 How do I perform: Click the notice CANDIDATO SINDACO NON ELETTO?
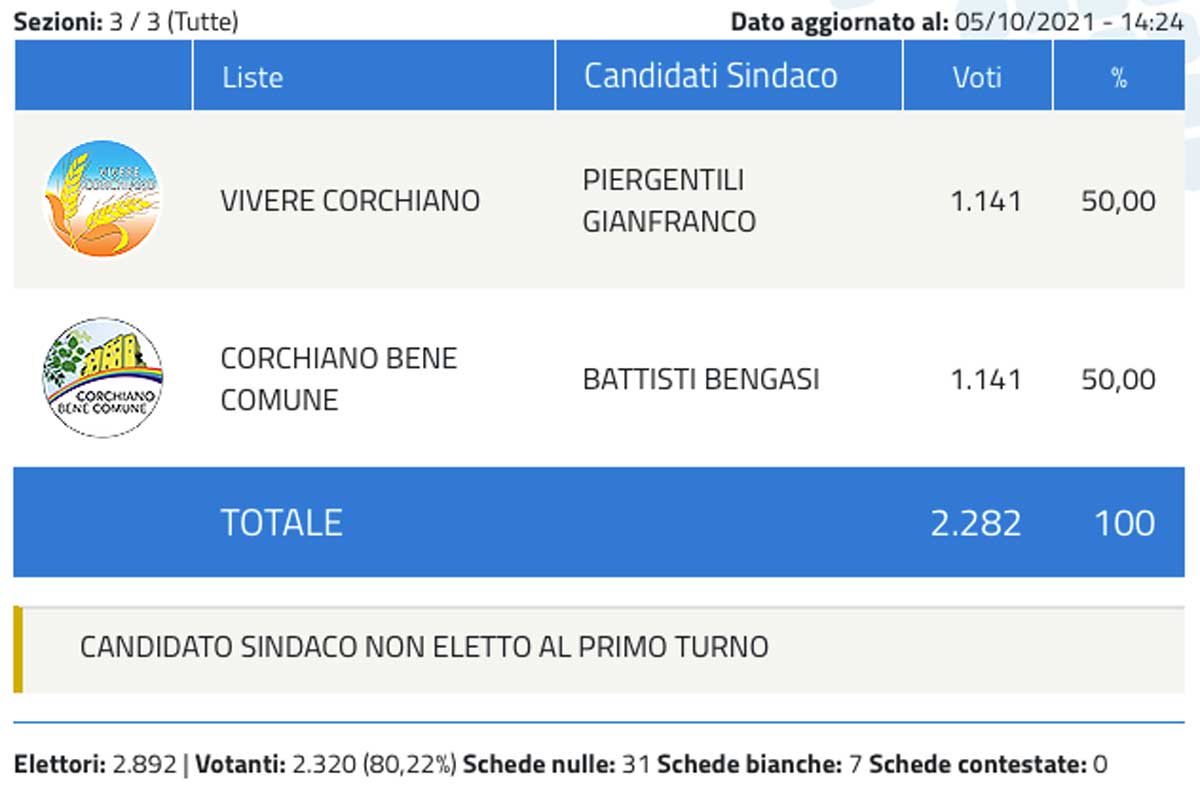tap(424, 647)
